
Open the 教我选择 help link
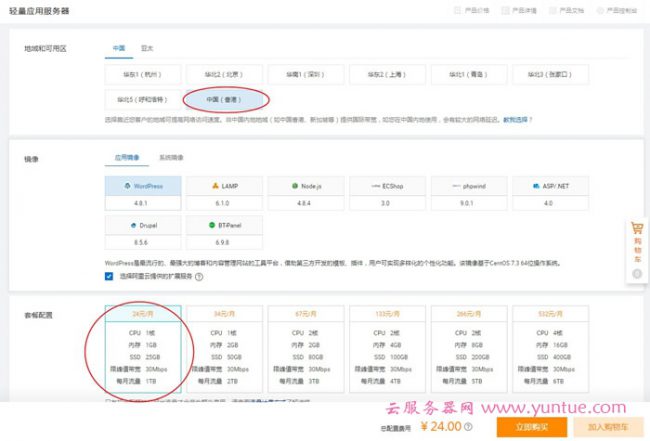click(515, 119)
